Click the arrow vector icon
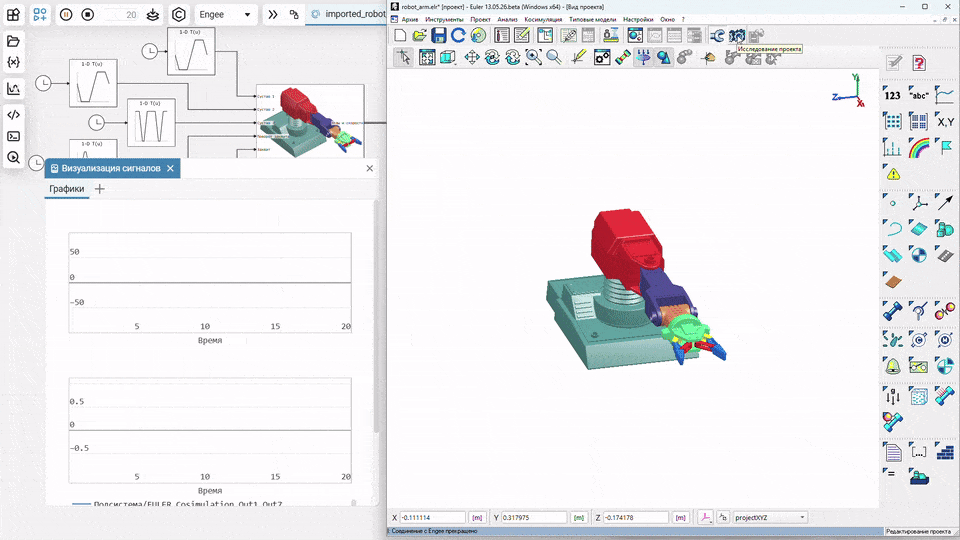Image resolution: width=960 pixels, height=540 pixels. pyautogui.click(x=945, y=201)
